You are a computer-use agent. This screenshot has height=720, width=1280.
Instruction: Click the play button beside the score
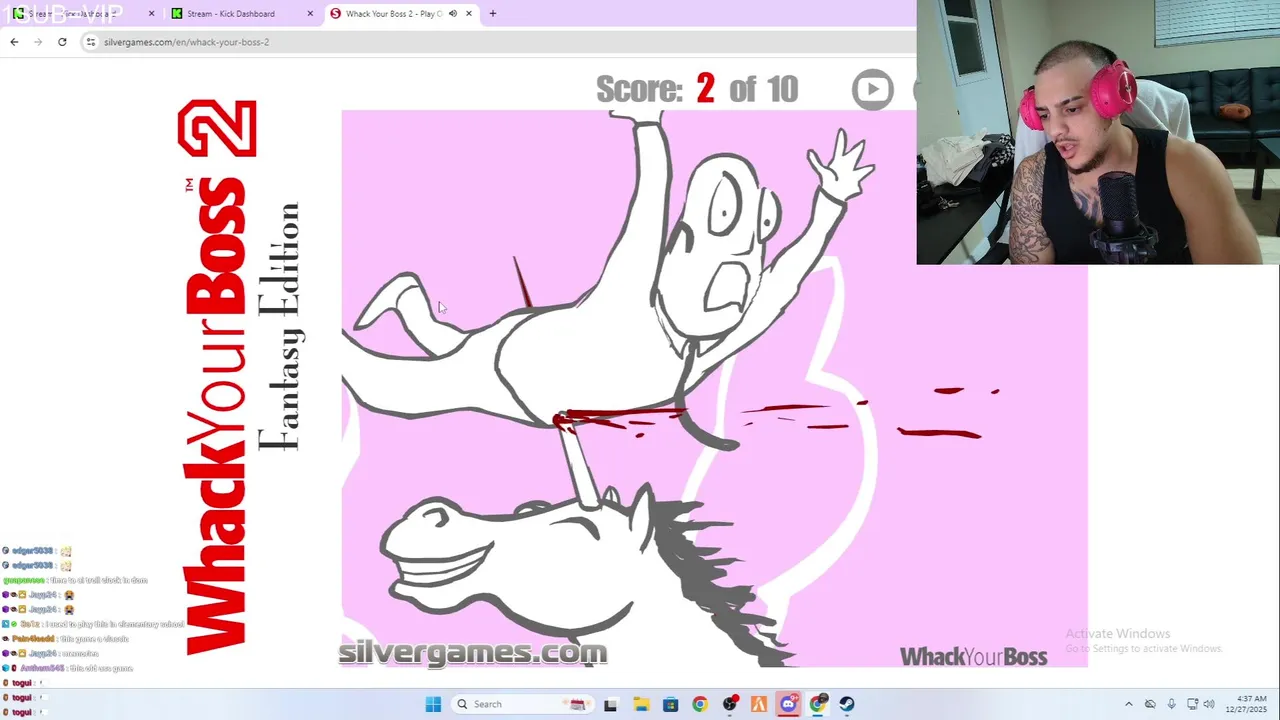coord(873,90)
